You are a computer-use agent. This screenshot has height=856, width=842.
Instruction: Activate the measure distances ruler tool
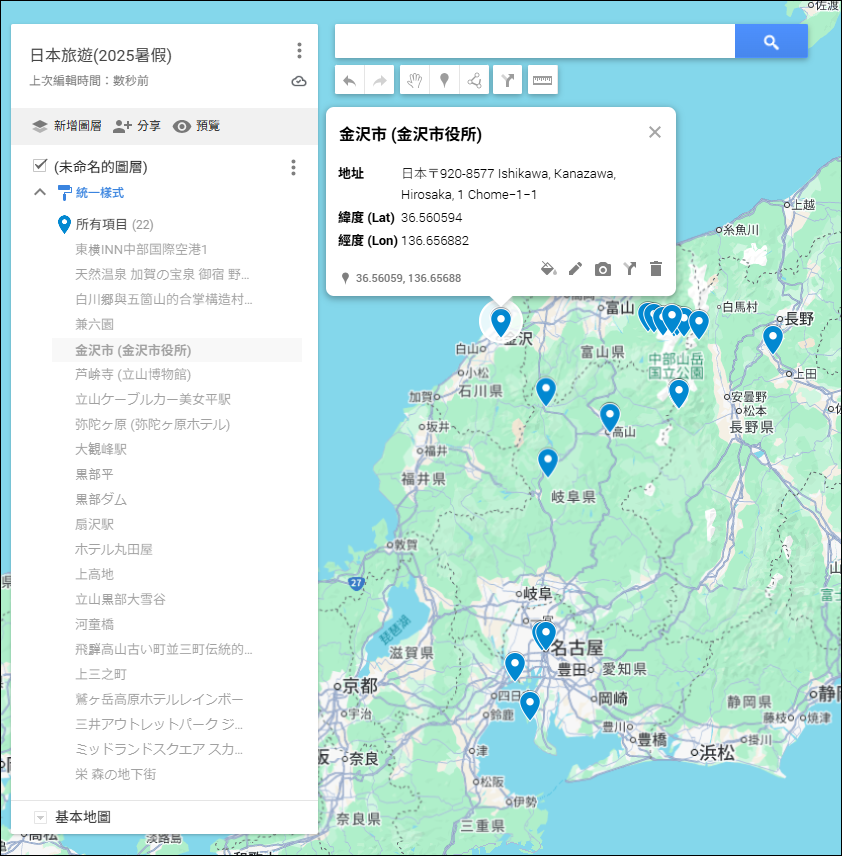(542, 80)
